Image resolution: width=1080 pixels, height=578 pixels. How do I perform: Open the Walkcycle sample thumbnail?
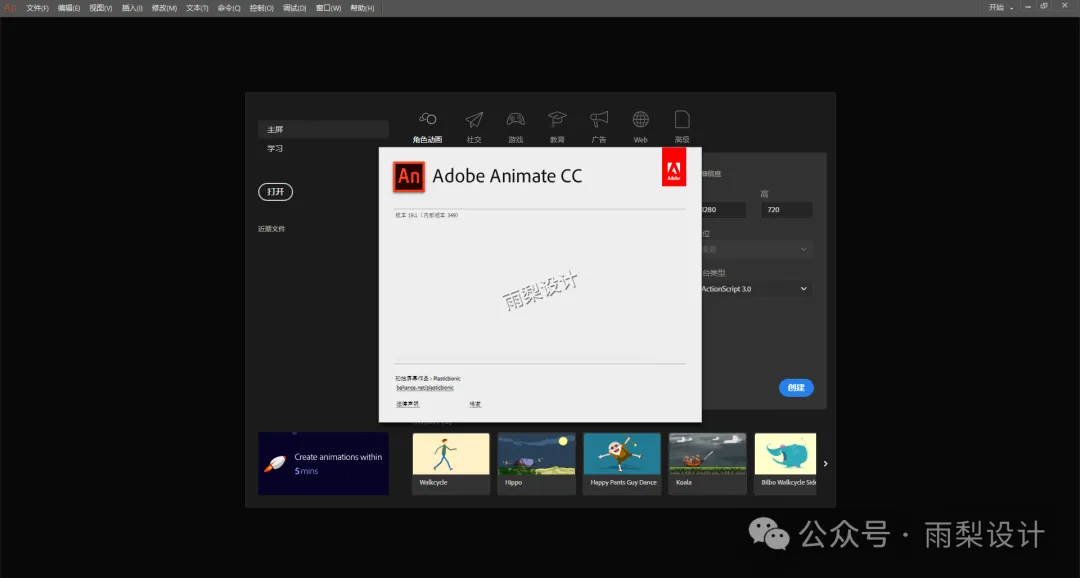pyautogui.click(x=451, y=463)
